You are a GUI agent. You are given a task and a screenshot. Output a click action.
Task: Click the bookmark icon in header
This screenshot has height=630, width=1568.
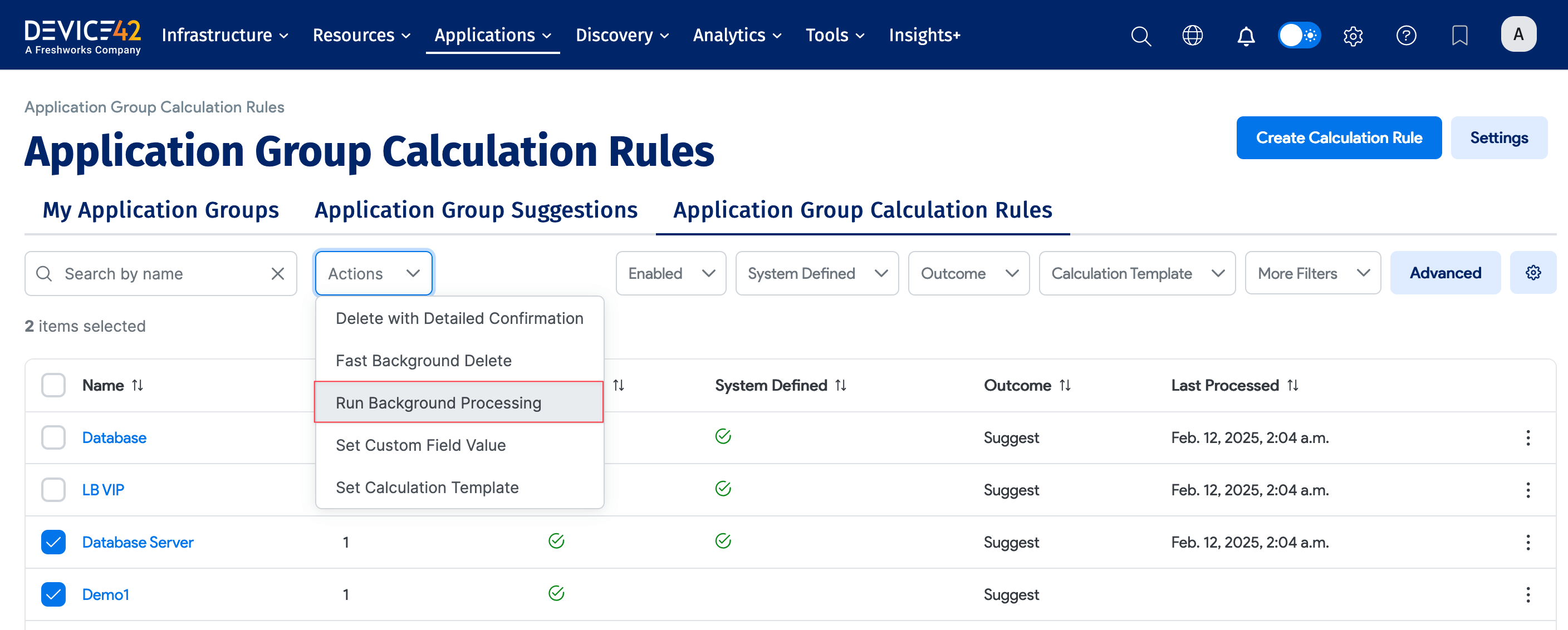tap(1459, 36)
